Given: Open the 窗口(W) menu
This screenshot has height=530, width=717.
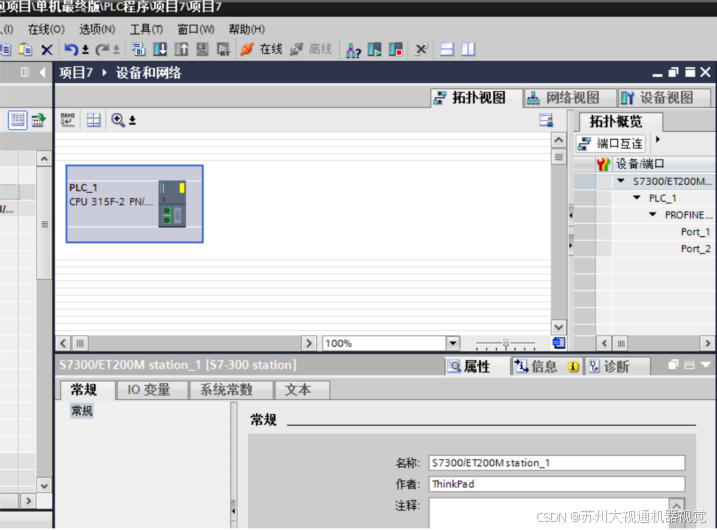Looking at the screenshot, I should click(x=196, y=30).
